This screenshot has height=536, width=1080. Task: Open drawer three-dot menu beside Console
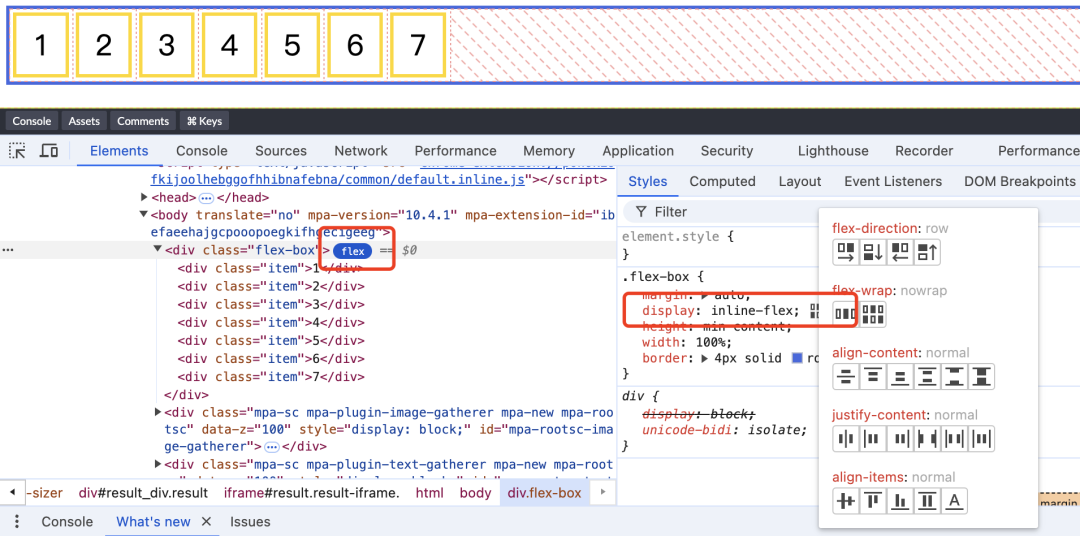[17, 522]
